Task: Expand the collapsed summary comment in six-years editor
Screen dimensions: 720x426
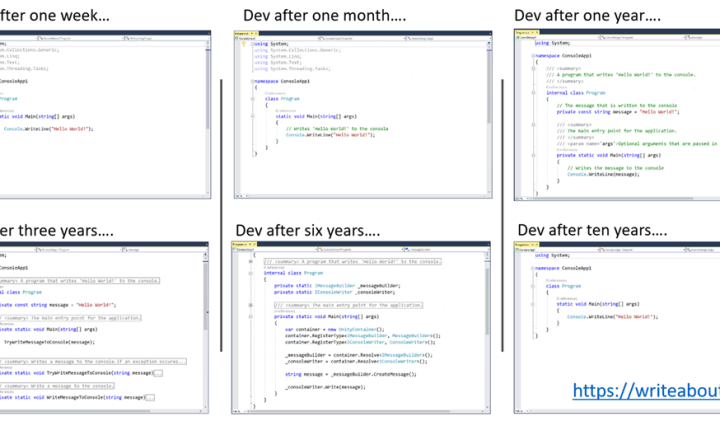Action: [x=251, y=262]
